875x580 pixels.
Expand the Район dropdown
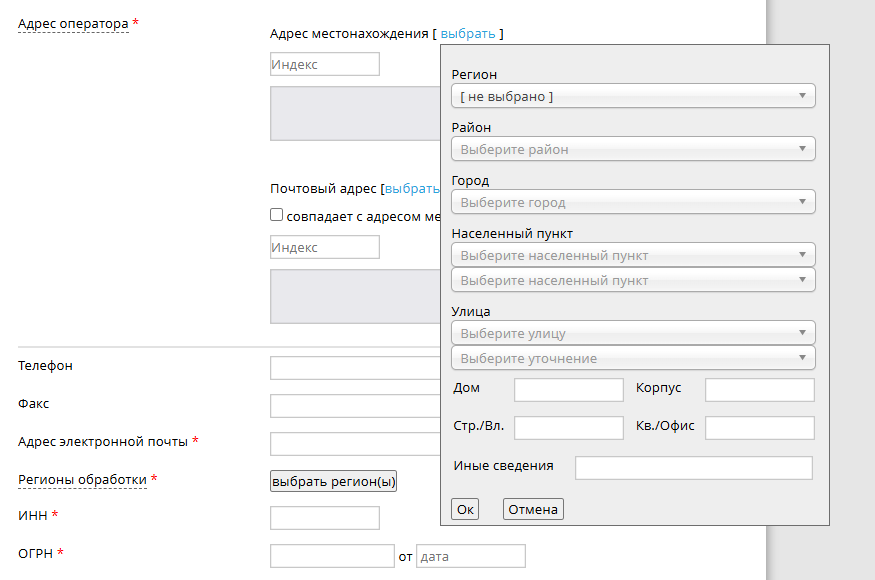tap(633, 149)
